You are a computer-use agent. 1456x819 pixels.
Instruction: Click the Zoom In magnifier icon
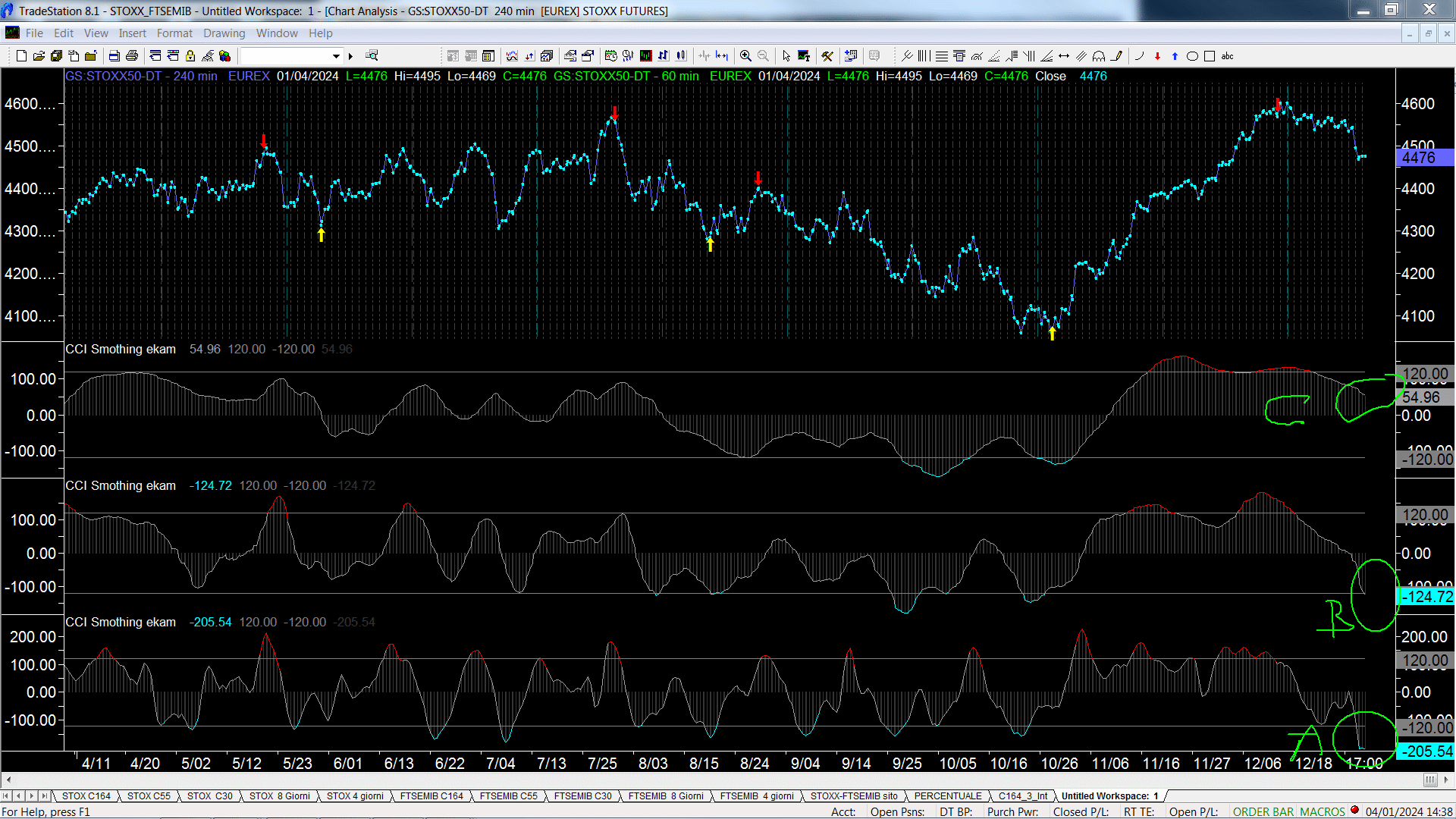point(745,55)
